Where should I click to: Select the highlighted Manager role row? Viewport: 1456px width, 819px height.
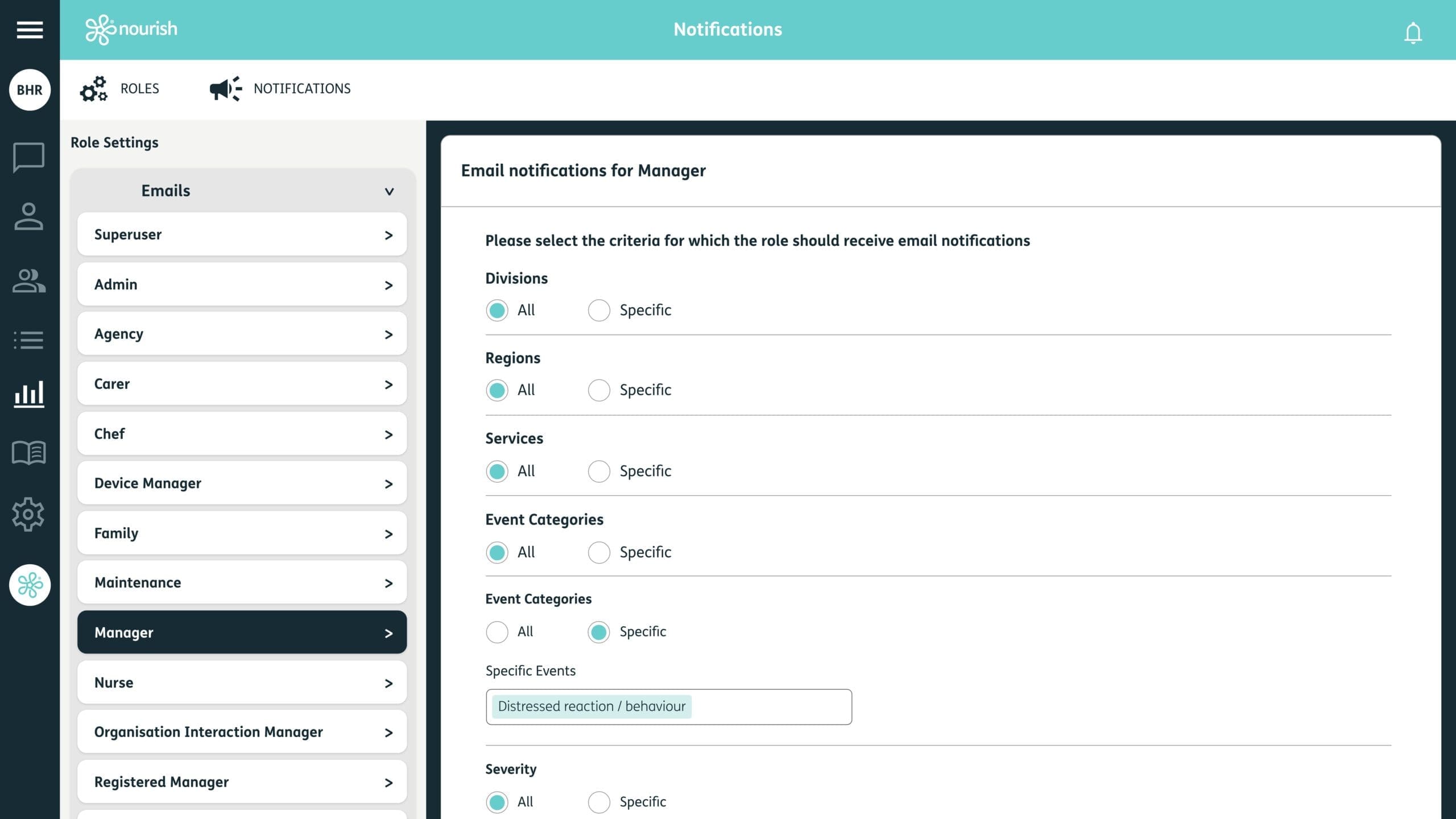[x=242, y=632]
